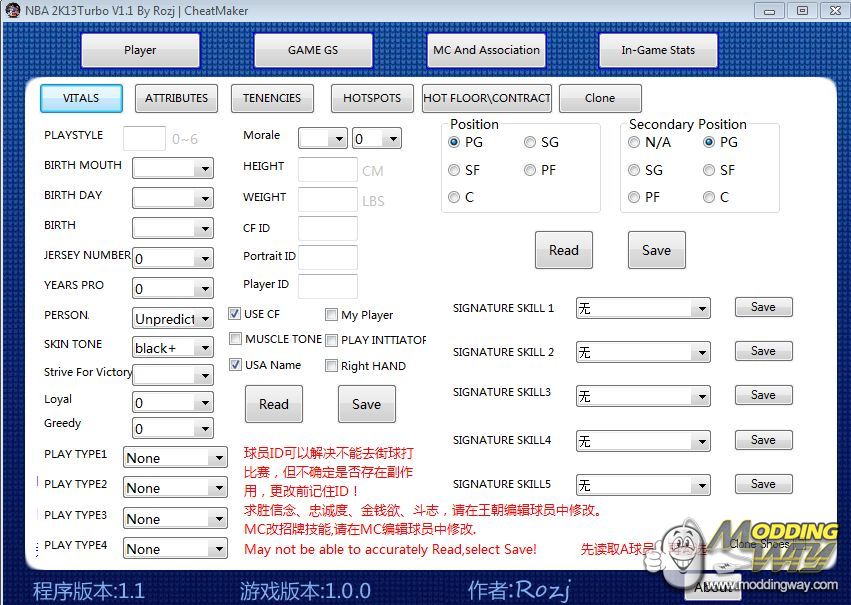
Task: Choose N/A under Secondary Position
Action: (634, 143)
